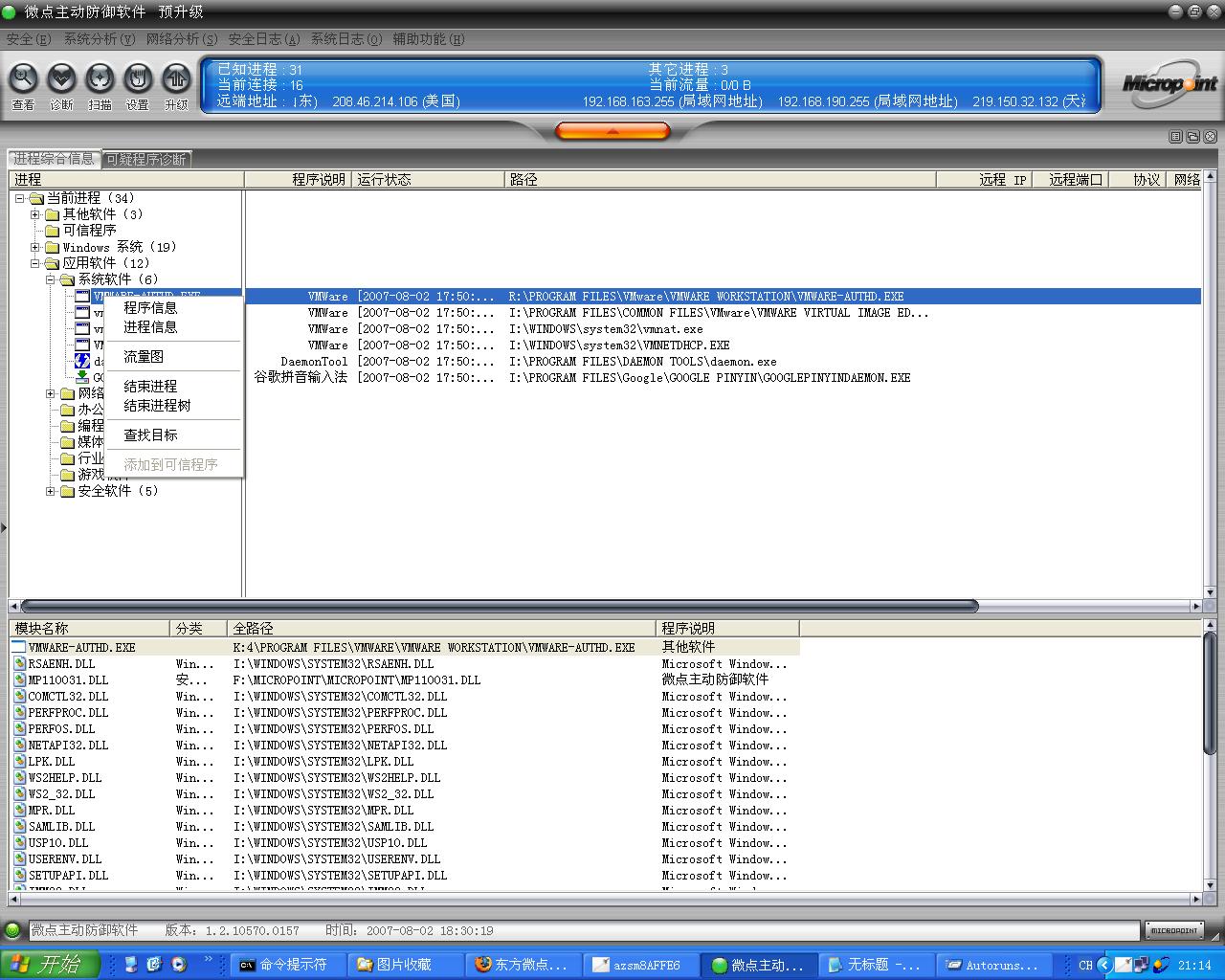This screenshot has height=980, width=1225.
Task: Sort by the 协议 column header
Action: 1139,179
